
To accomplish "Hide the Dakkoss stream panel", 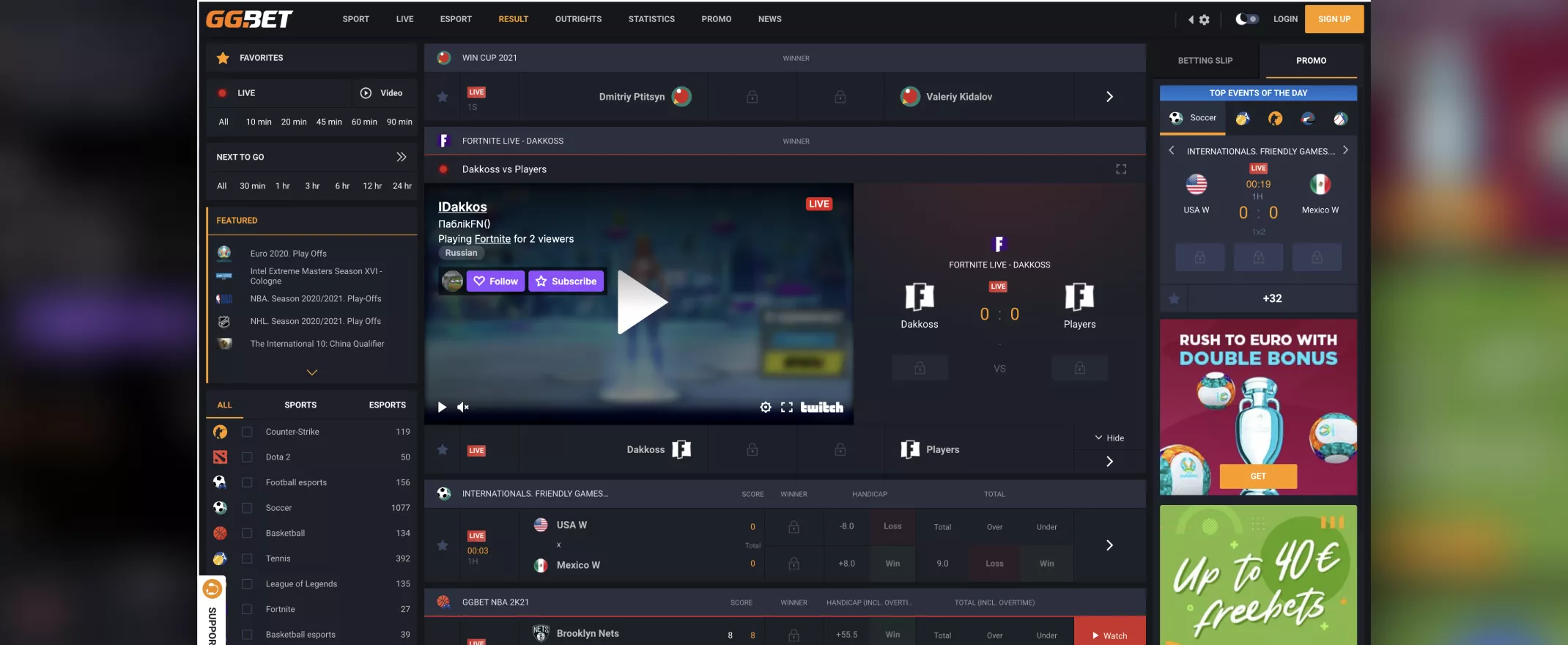I will point(1109,438).
